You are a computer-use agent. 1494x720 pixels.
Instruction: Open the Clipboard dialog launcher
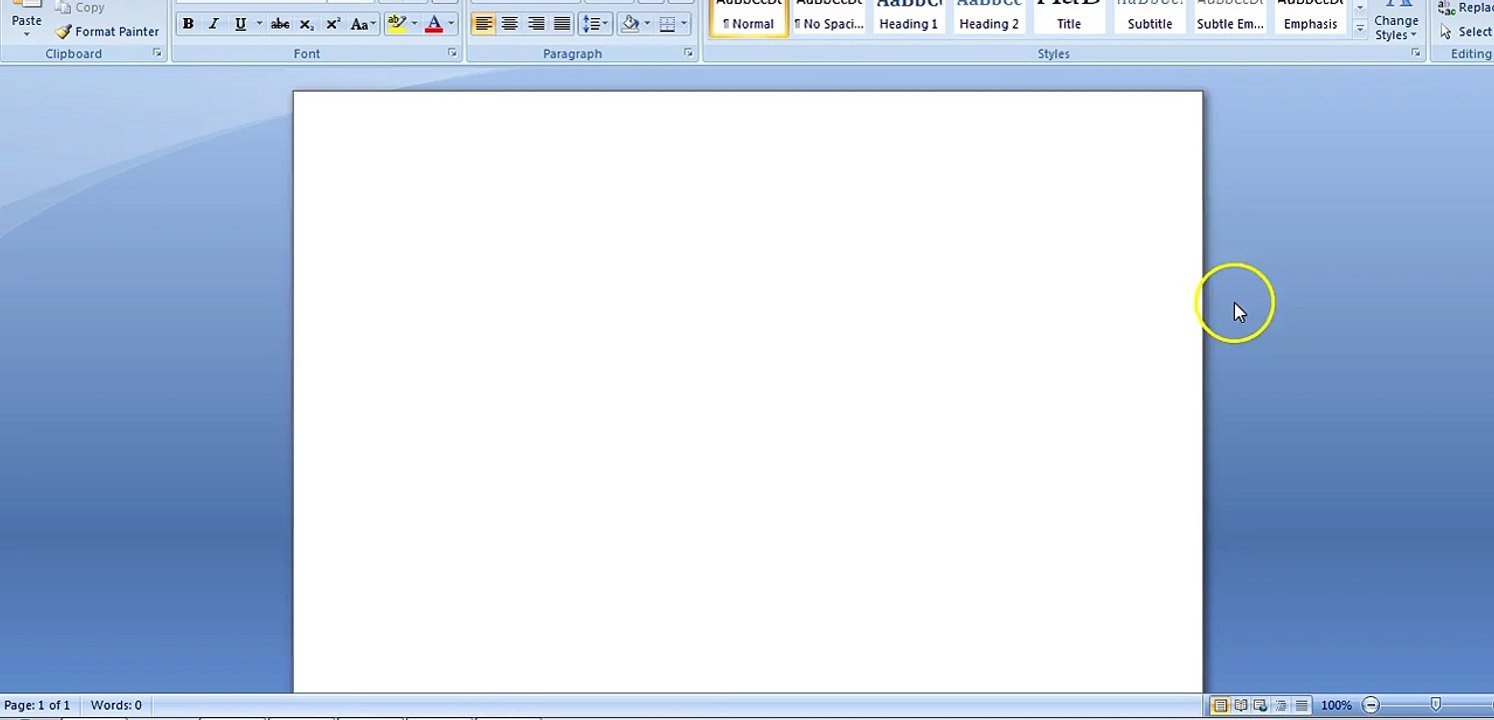click(157, 53)
